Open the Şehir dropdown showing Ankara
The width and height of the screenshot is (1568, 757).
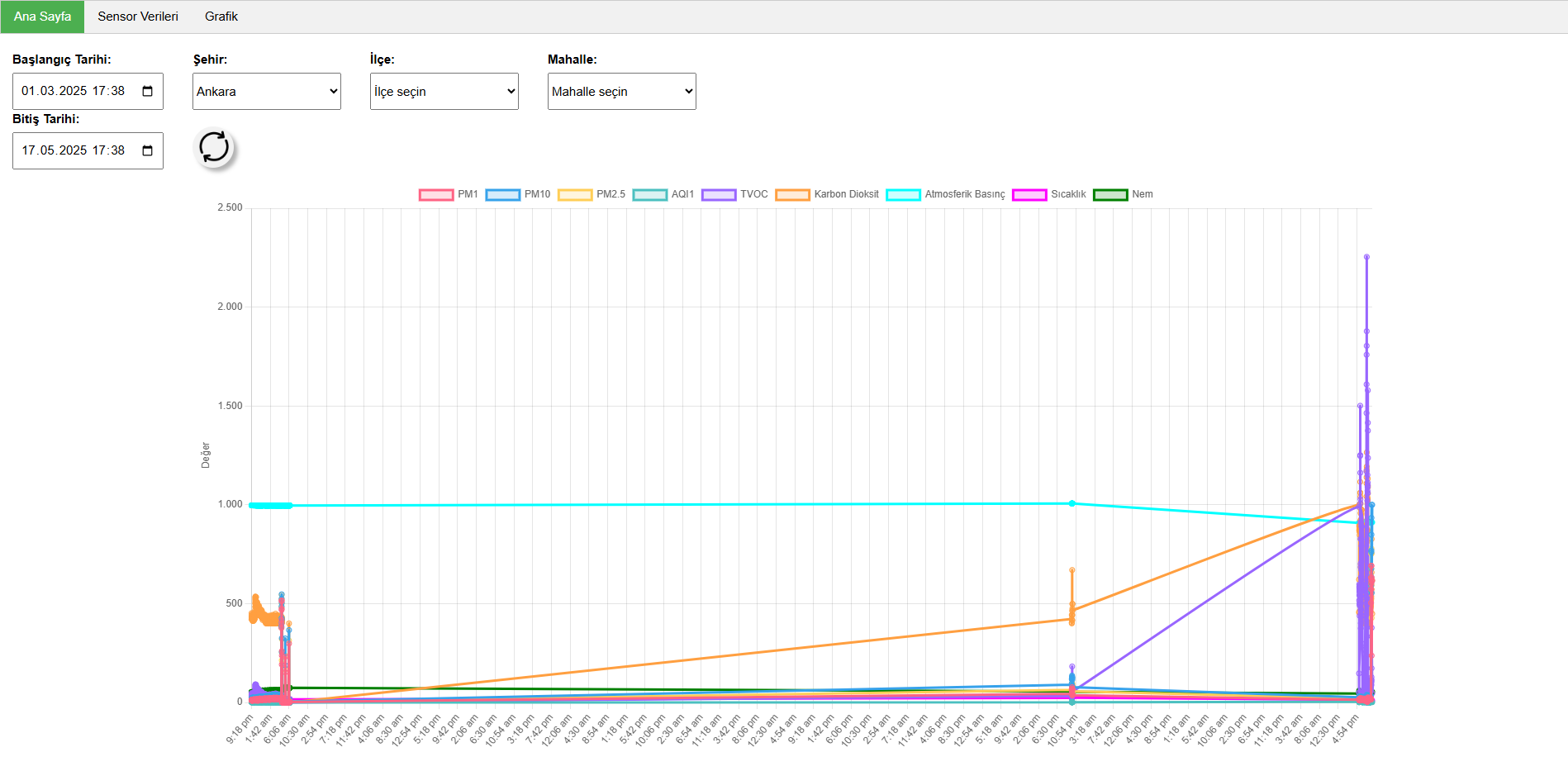(266, 91)
